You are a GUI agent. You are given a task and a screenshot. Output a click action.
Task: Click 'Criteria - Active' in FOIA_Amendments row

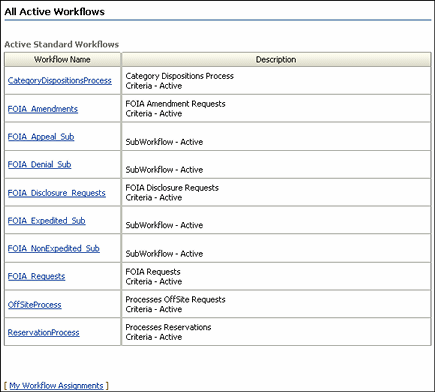coord(154,114)
